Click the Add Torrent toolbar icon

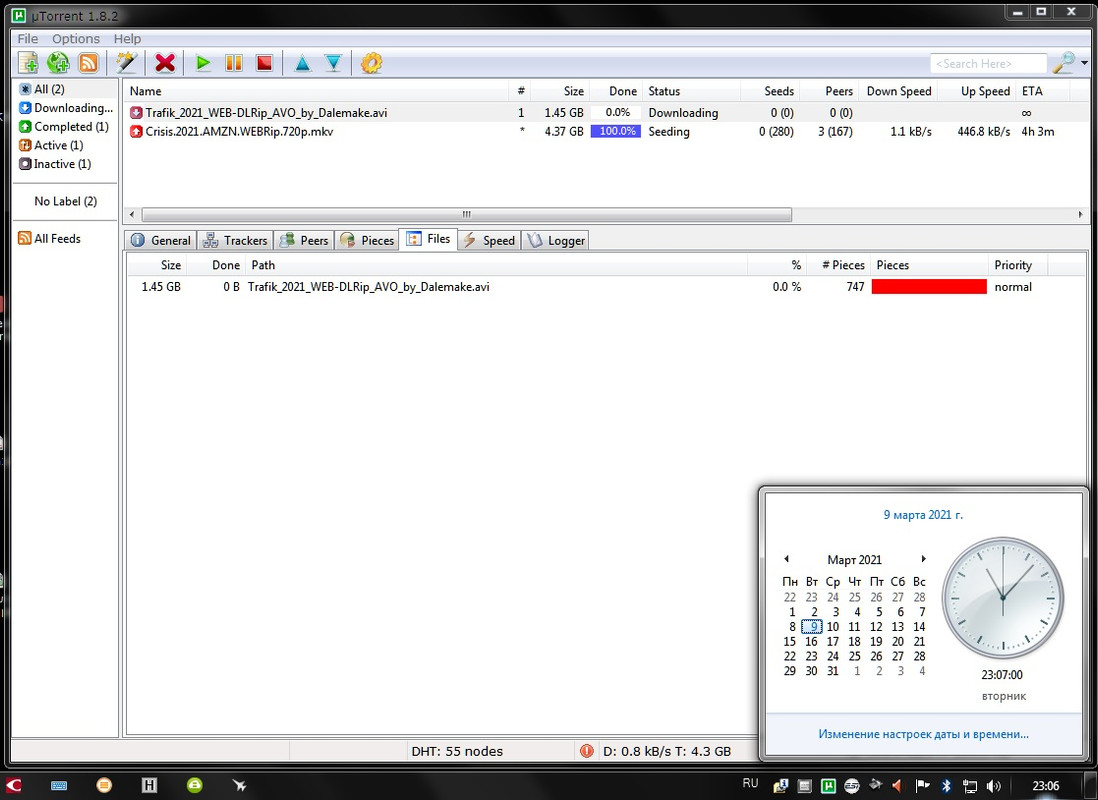29,63
